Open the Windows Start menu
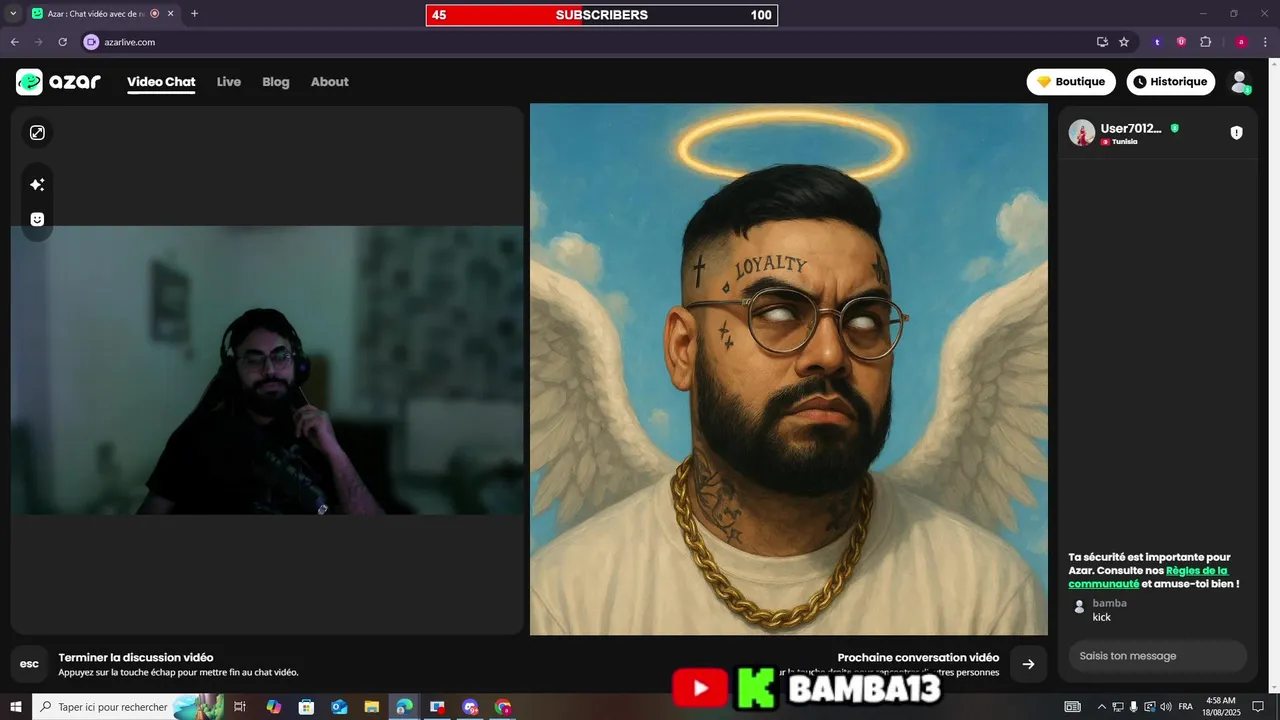This screenshot has width=1280, height=720. pos(16,707)
